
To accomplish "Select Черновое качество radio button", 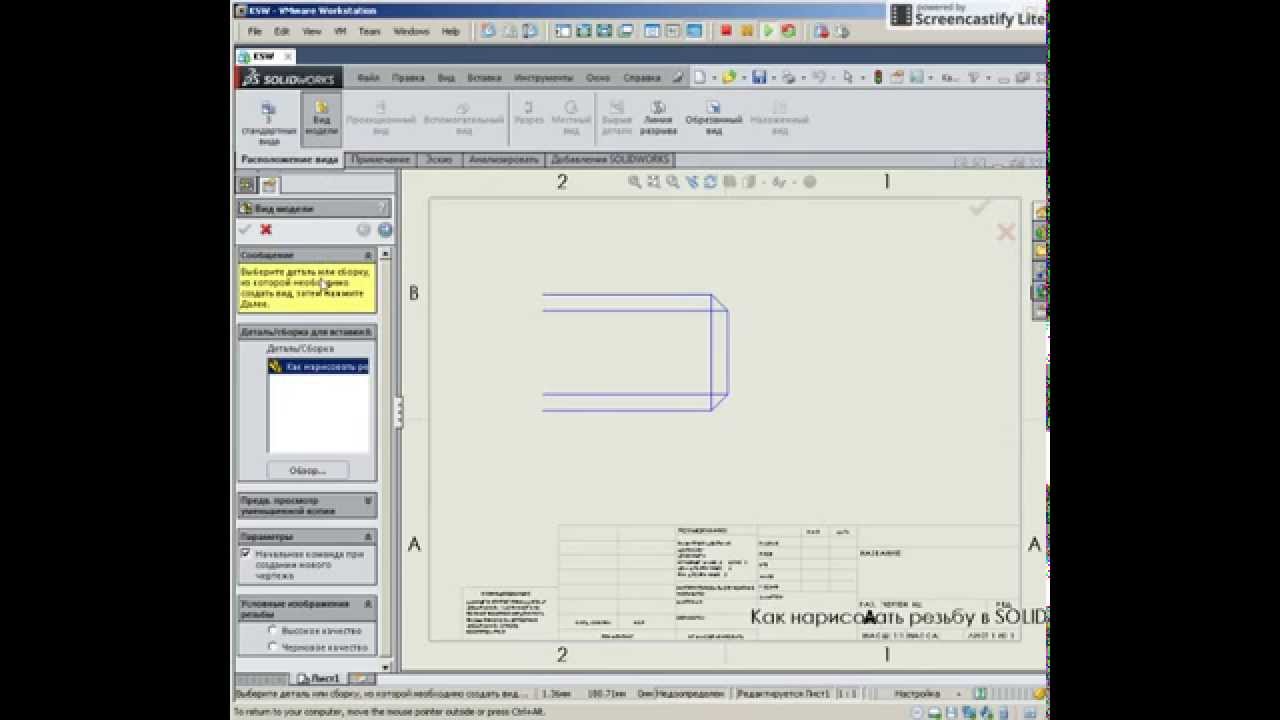I will (x=273, y=647).
